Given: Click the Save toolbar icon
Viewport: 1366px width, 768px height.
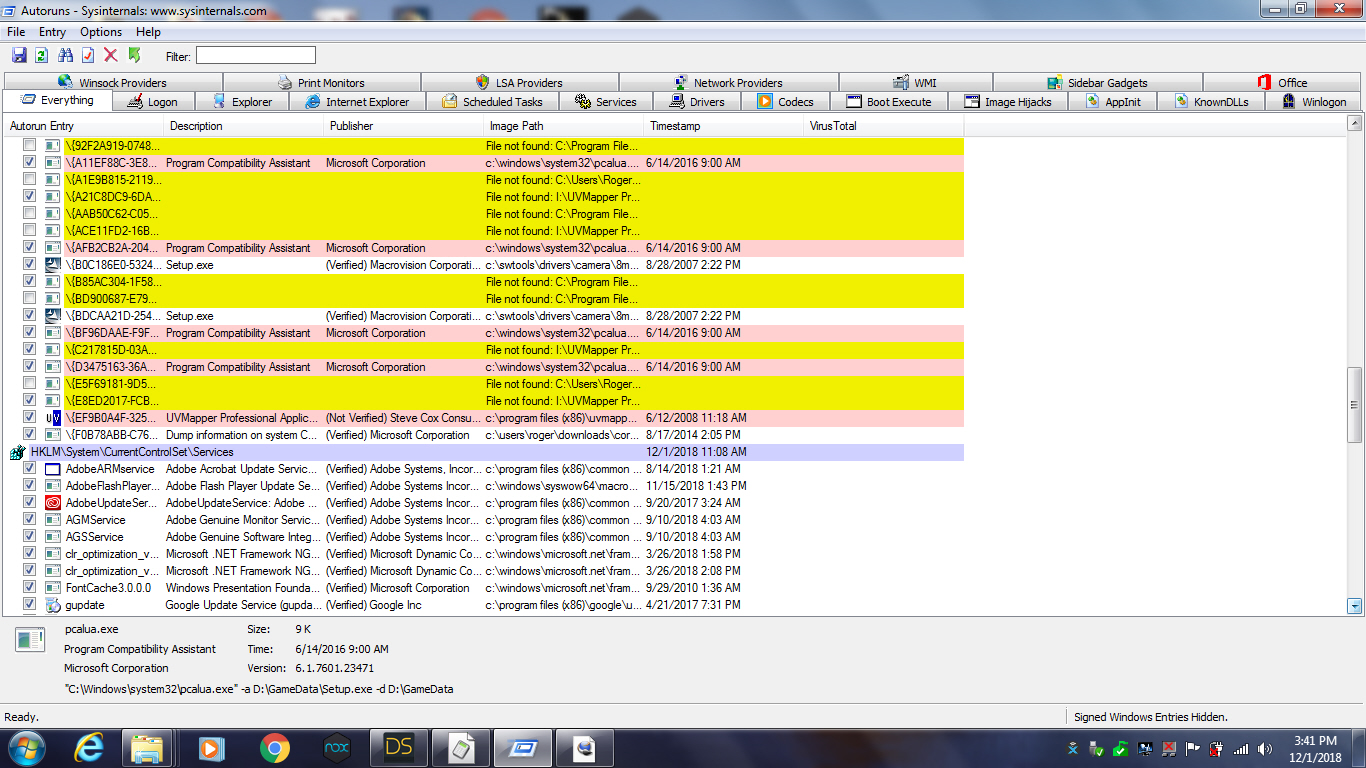Looking at the screenshot, I should pos(19,55).
